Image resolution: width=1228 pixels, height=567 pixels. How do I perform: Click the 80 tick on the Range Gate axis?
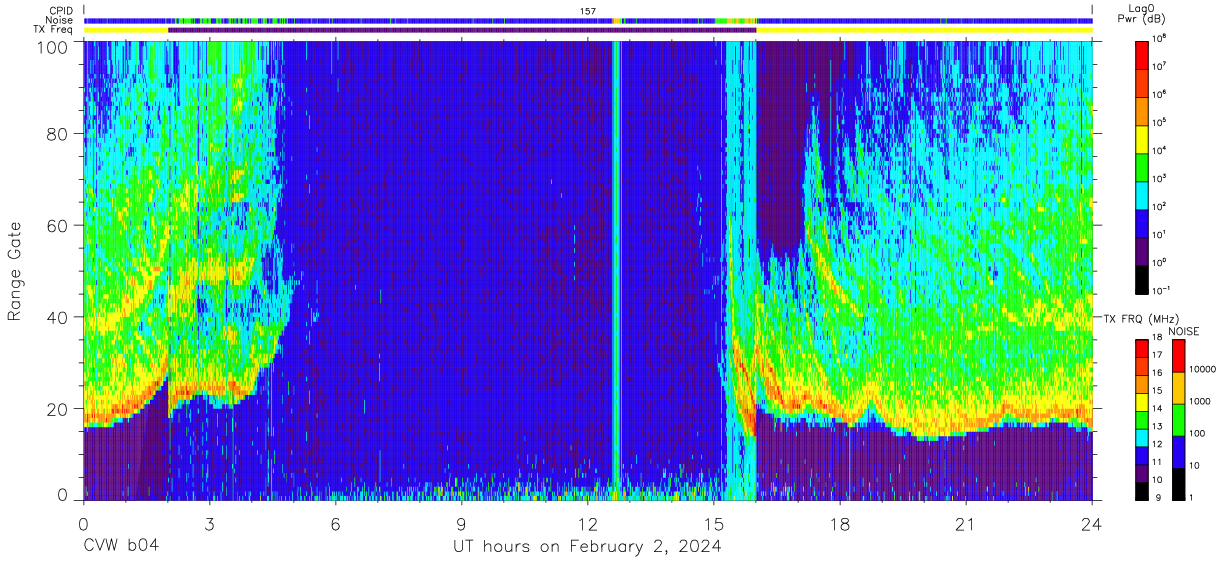tap(58, 133)
